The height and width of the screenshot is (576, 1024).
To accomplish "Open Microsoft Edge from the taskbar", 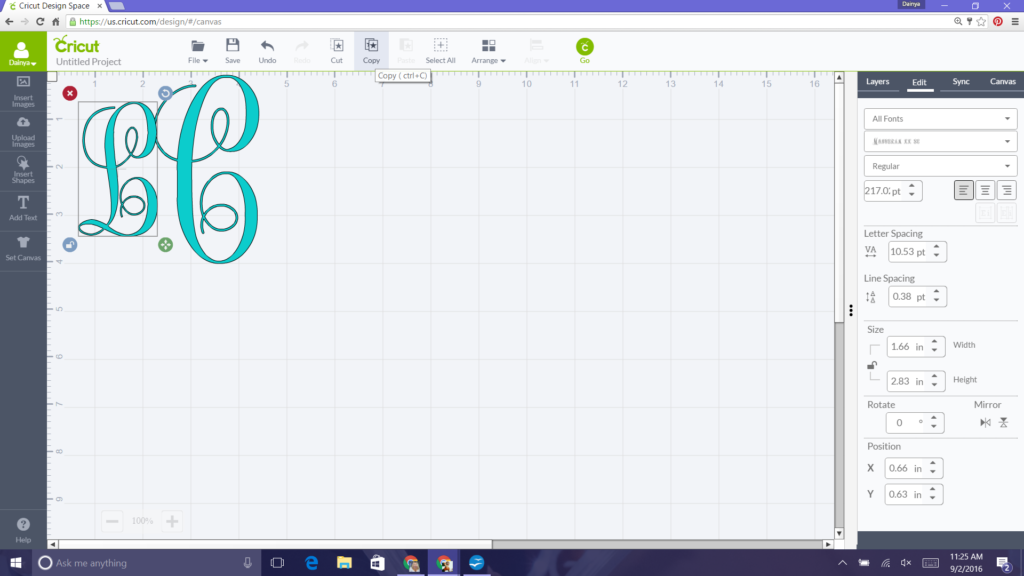I will tap(312, 563).
